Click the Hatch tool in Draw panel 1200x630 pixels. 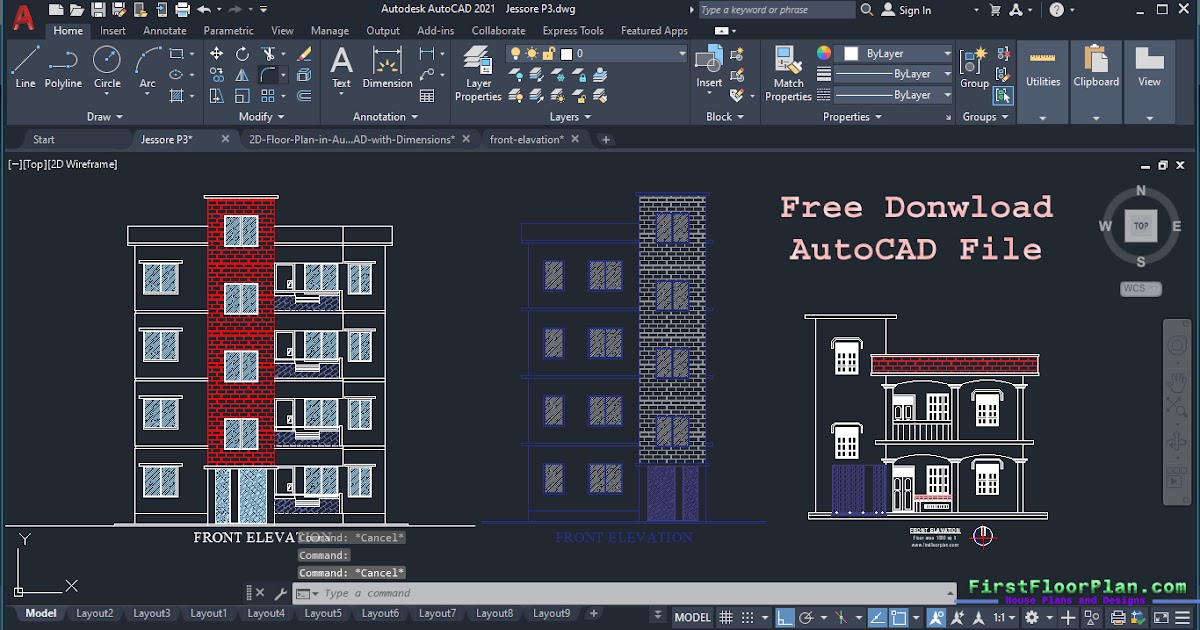pyautogui.click(x=177, y=96)
